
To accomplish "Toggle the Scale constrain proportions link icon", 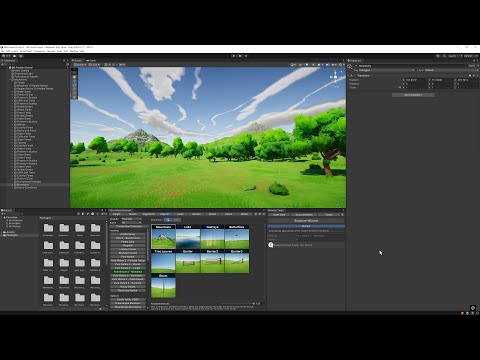I will (400, 87).
